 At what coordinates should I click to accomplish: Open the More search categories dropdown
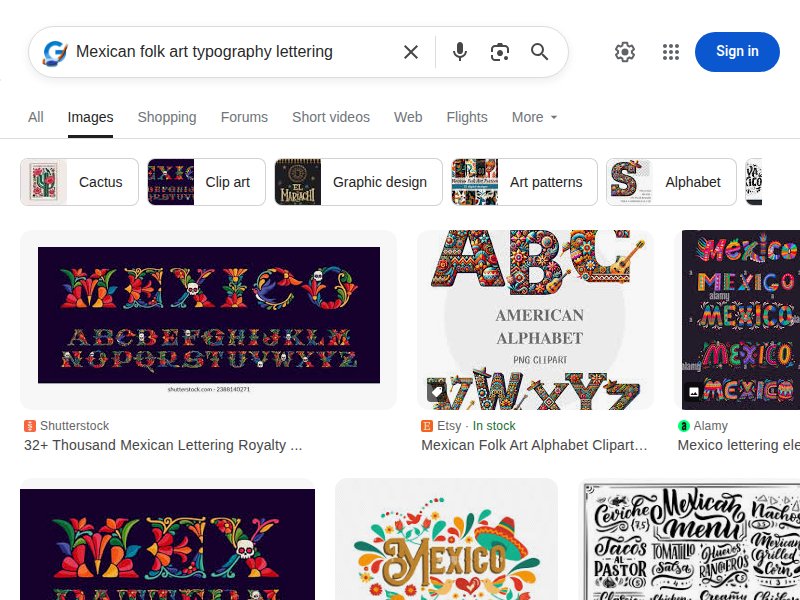[534, 117]
